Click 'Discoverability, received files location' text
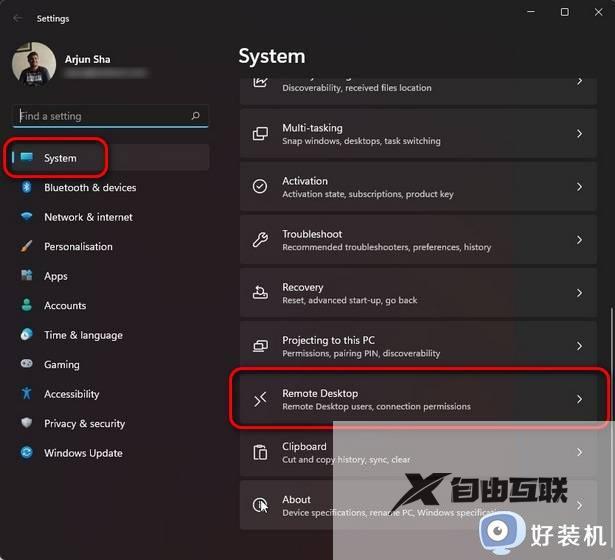Image resolution: width=615 pixels, height=560 pixels. [x=357, y=88]
